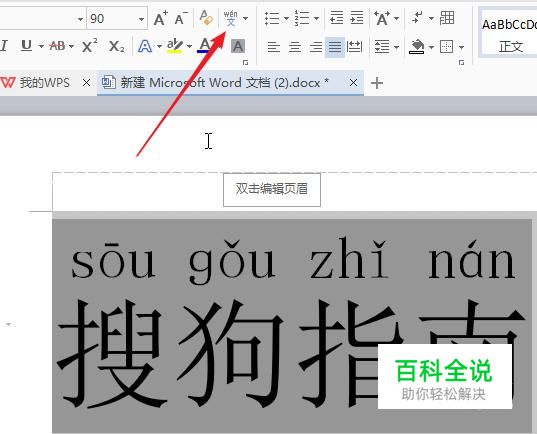The image size is (537, 434).
Task: Click the 双击编辑页眉 header hint
Action: tap(272, 189)
